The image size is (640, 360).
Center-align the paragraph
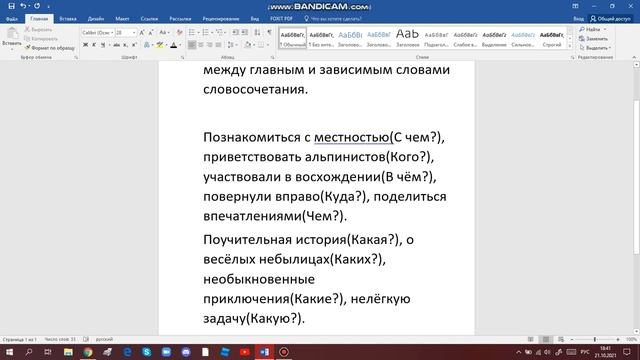[x=200, y=45]
